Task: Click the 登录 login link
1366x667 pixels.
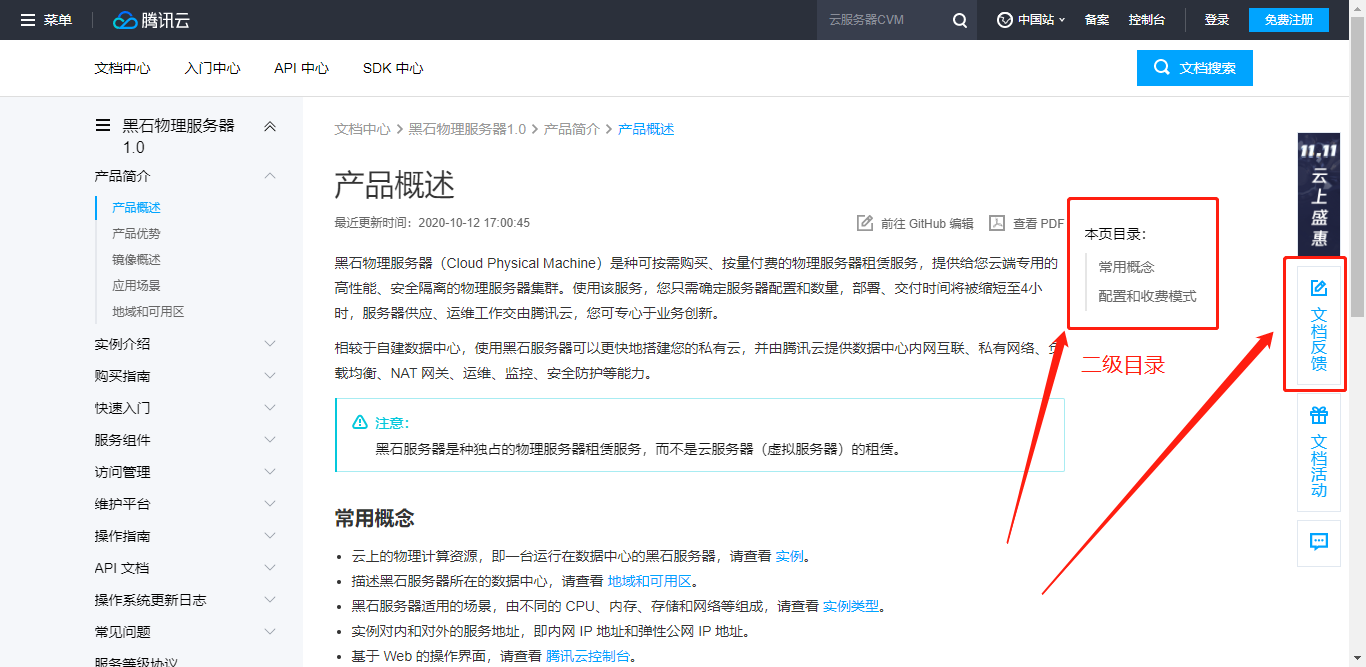Action: coord(1217,20)
